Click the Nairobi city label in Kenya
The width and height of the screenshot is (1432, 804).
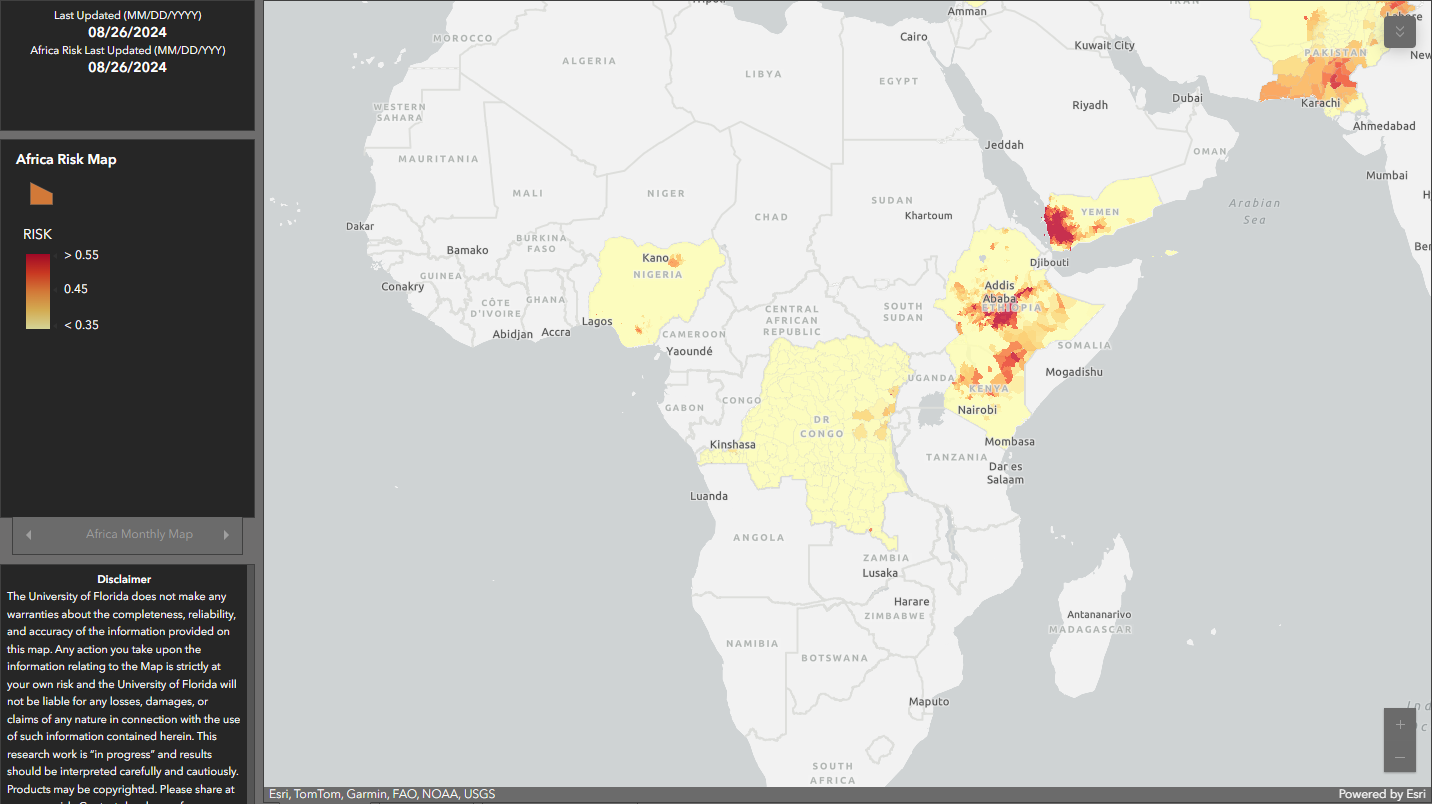tap(977, 410)
